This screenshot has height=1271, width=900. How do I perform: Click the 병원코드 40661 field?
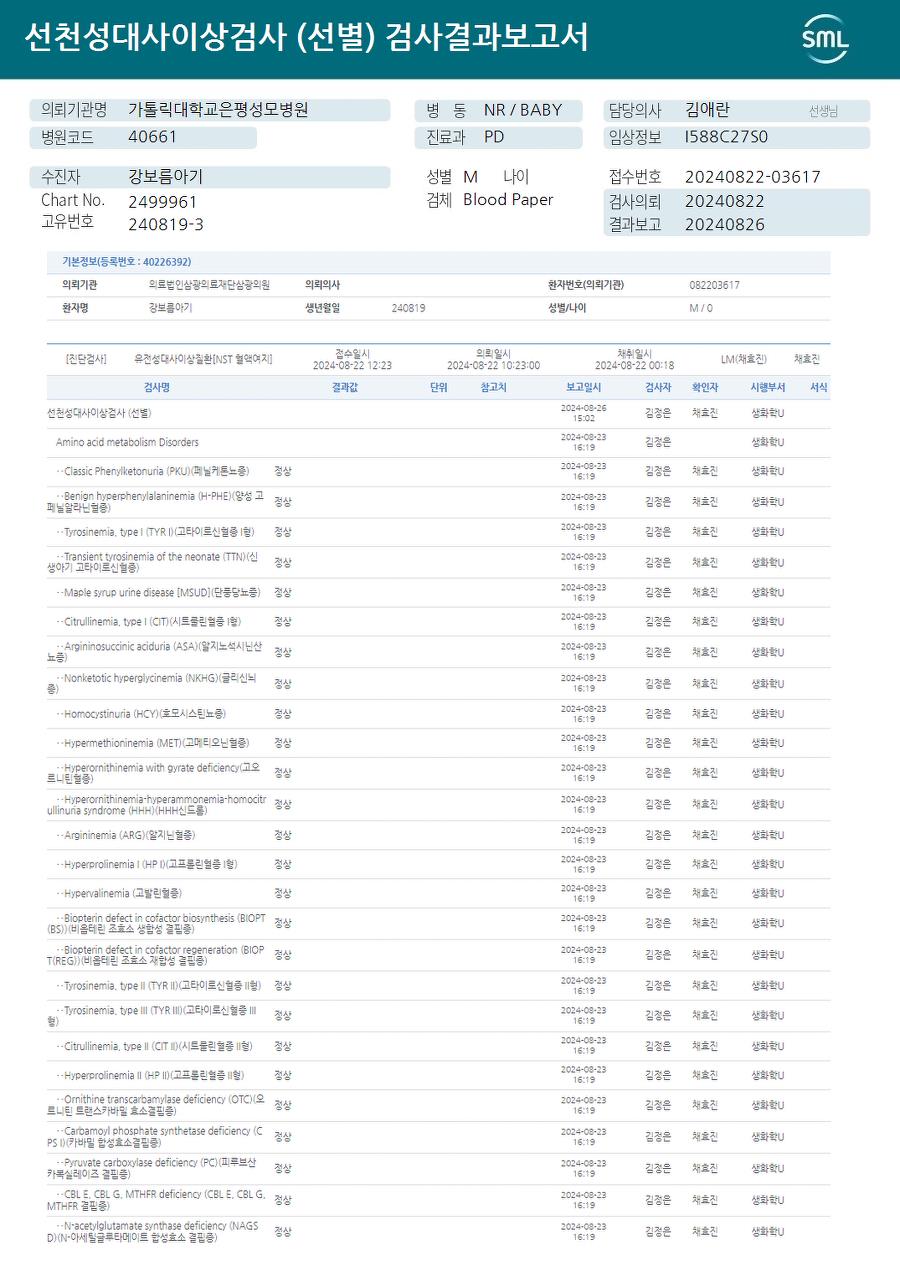point(143,138)
